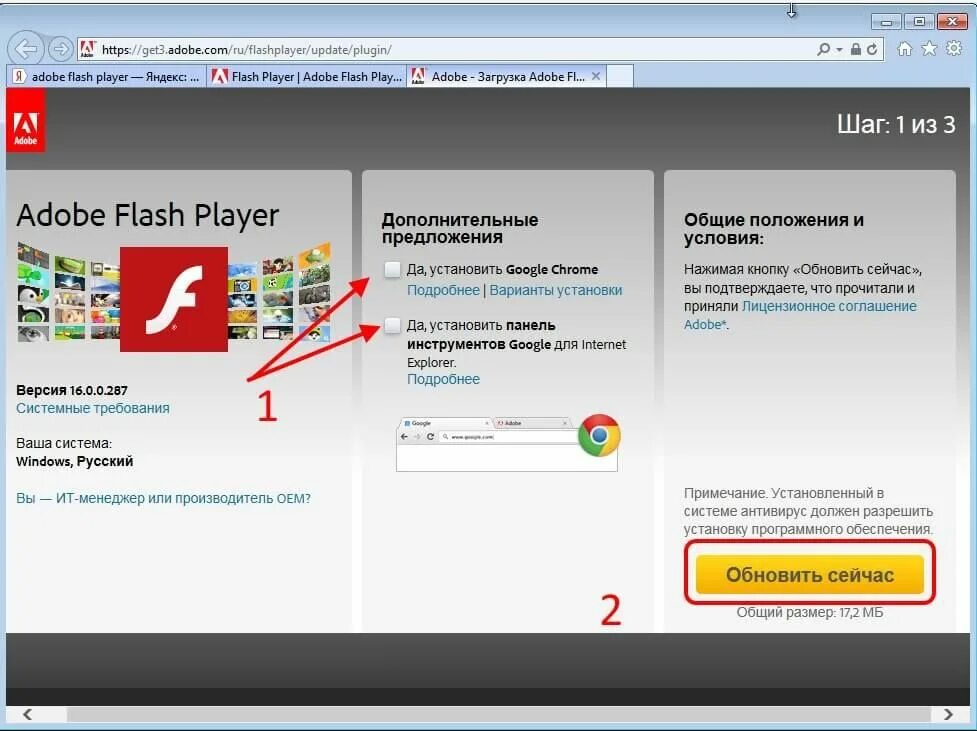Click the horizontal scrollbar right arrow
Image resolution: width=977 pixels, height=731 pixels.
[x=948, y=714]
